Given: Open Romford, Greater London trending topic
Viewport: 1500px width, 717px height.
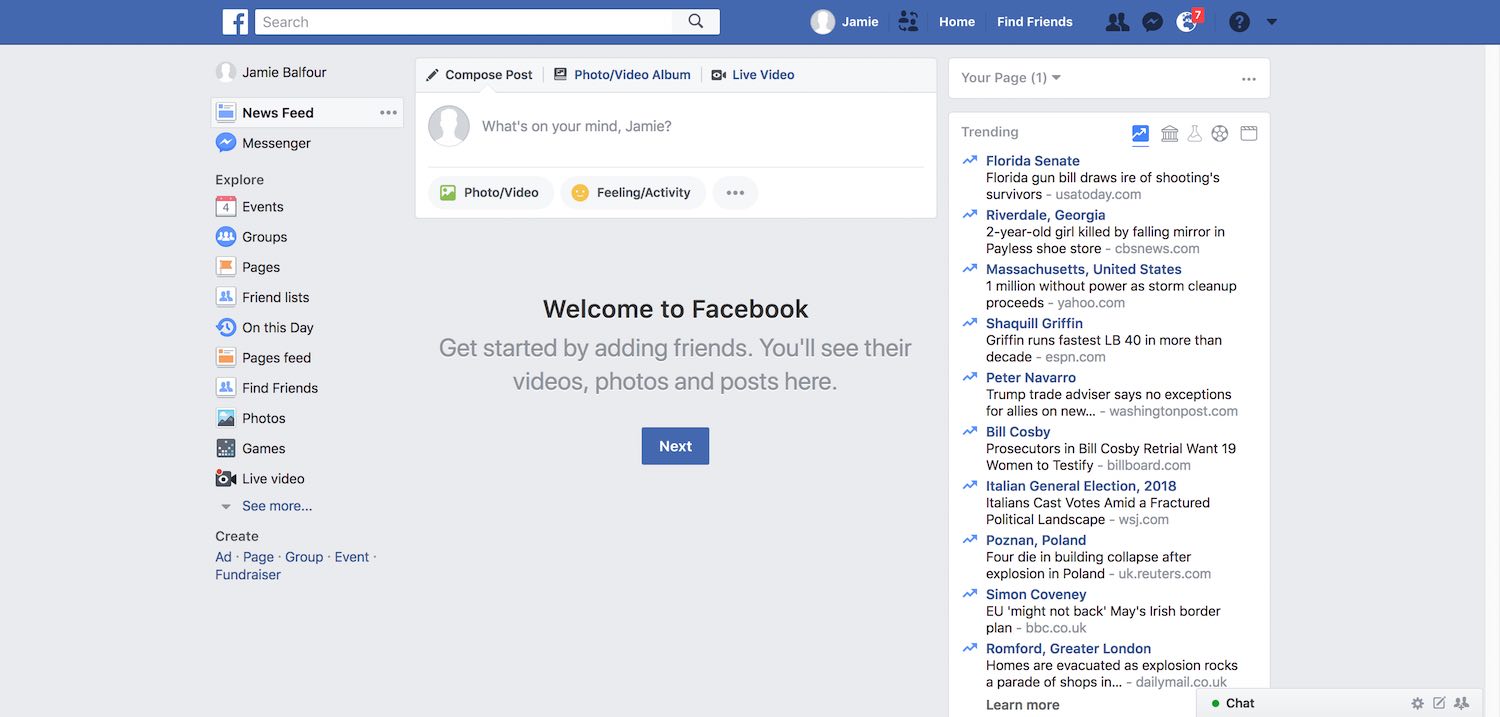Looking at the screenshot, I should tap(1068, 649).
